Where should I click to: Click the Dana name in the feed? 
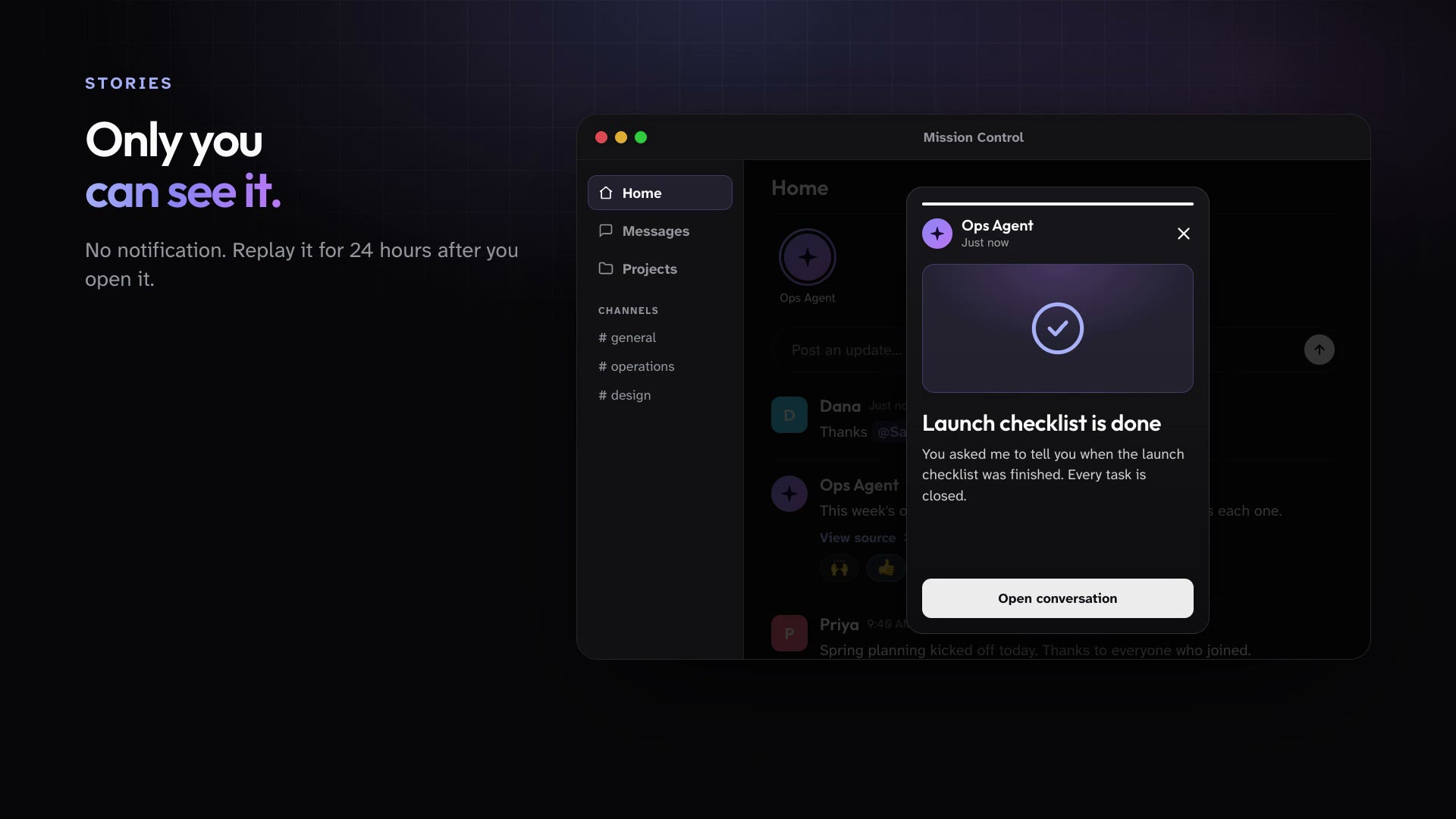839,406
